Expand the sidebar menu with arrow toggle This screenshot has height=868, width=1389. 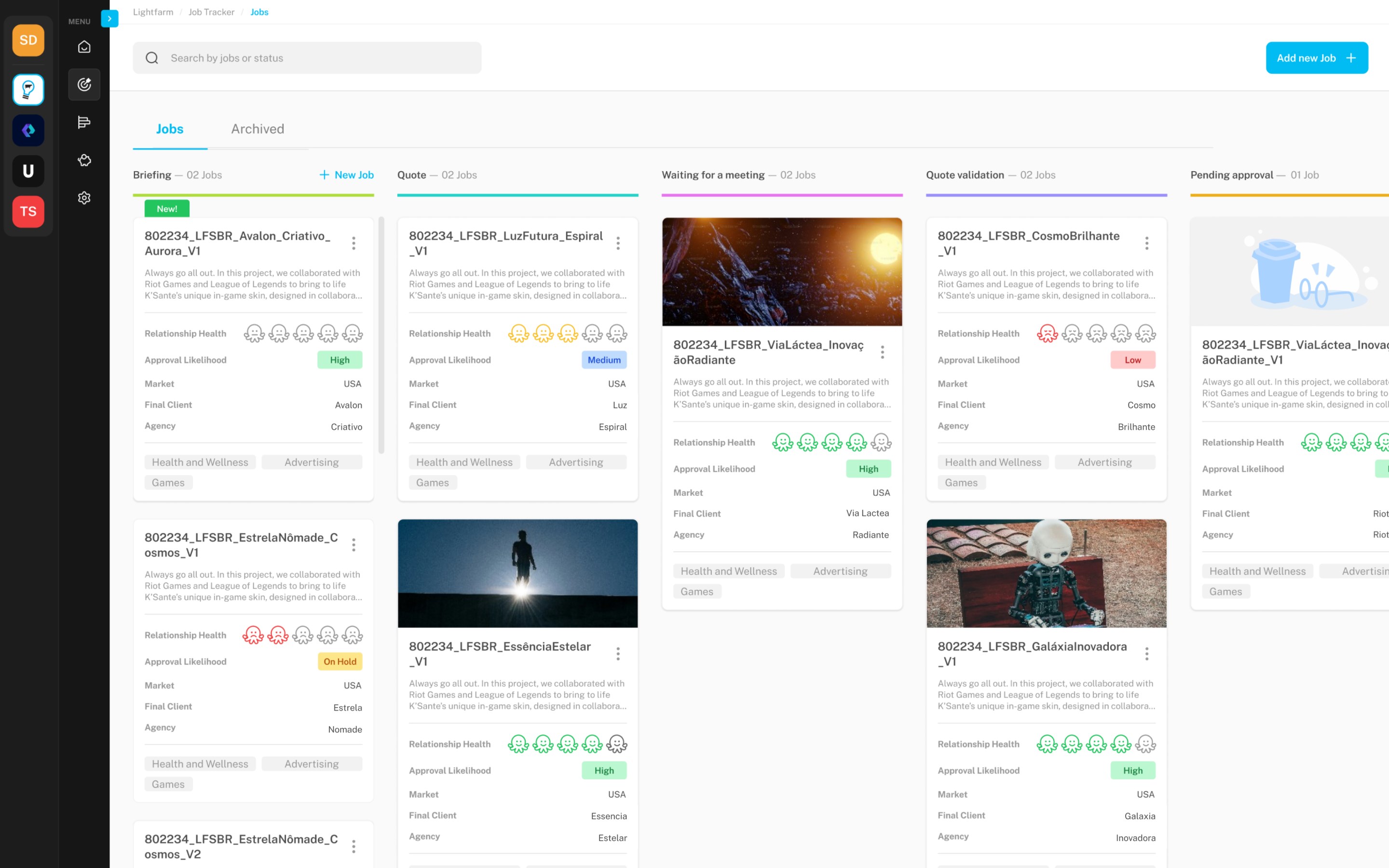(x=109, y=18)
